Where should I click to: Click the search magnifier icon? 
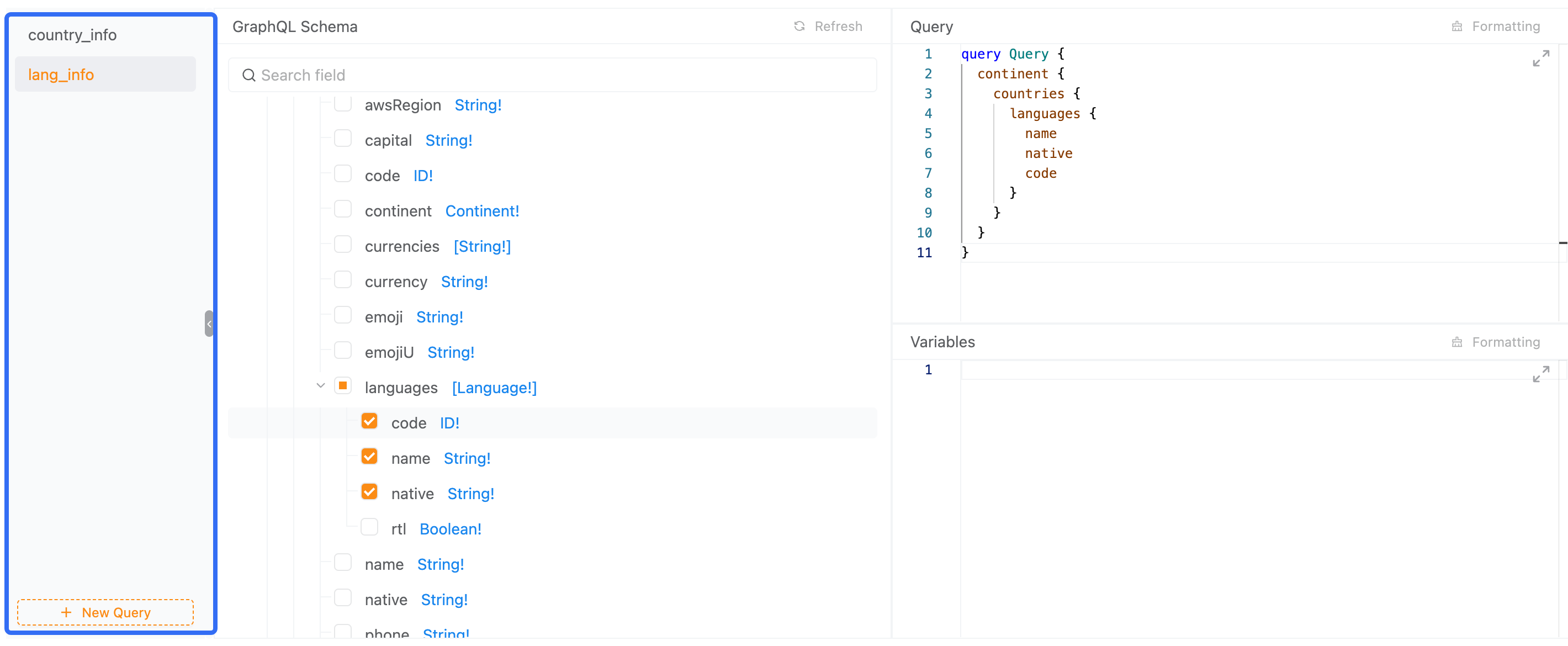point(248,75)
